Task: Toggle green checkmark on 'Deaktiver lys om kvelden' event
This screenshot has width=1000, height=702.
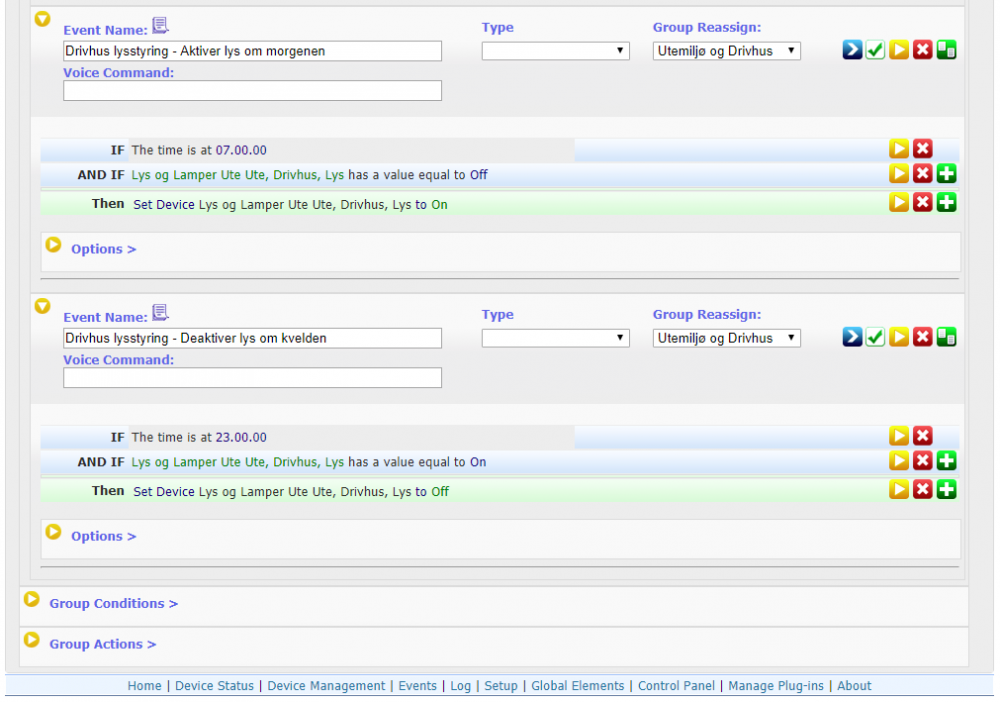Action: (x=875, y=337)
